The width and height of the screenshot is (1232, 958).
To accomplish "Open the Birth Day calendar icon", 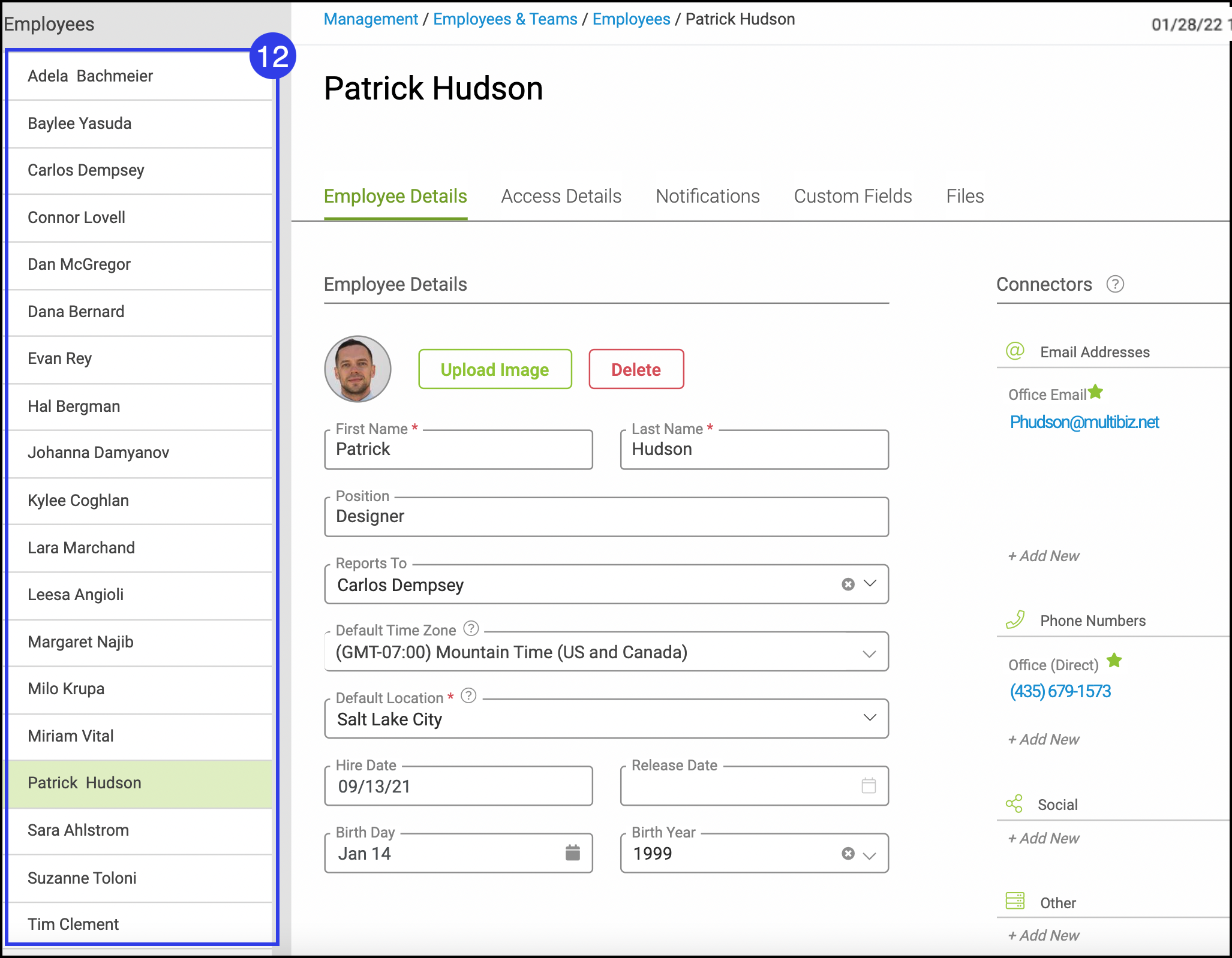I will [572, 852].
